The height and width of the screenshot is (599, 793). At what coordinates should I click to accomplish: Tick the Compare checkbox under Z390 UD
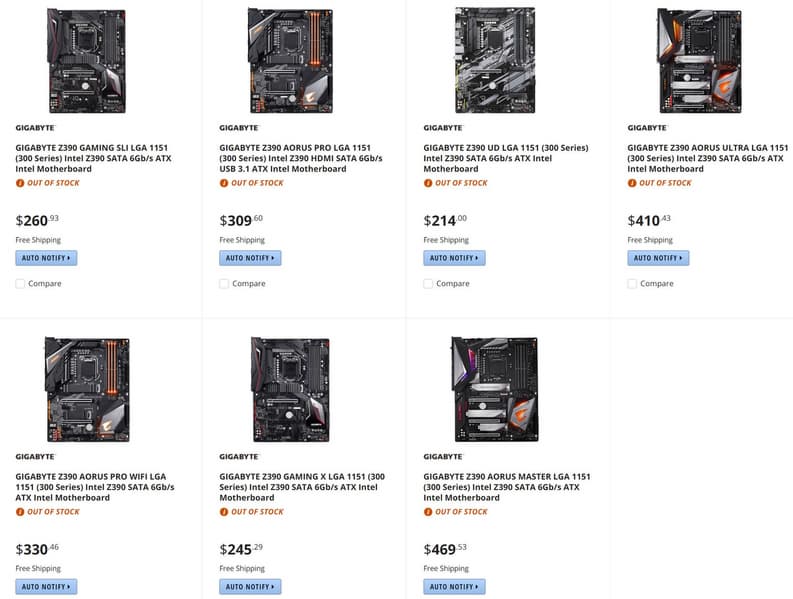pos(429,284)
